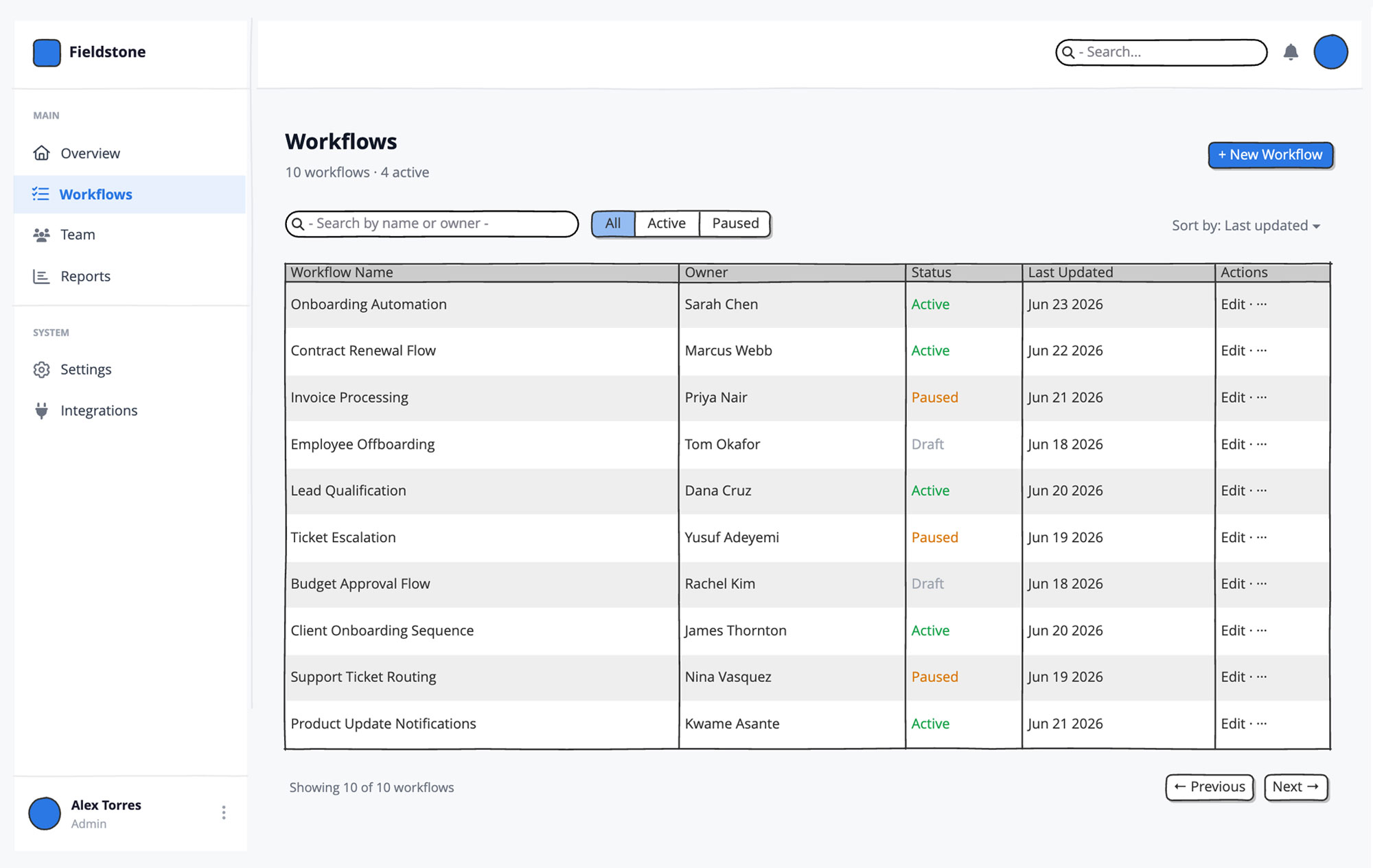This screenshot has height=868, width=1373.
Task: Click the Next page button
Action: [1295, 787]
